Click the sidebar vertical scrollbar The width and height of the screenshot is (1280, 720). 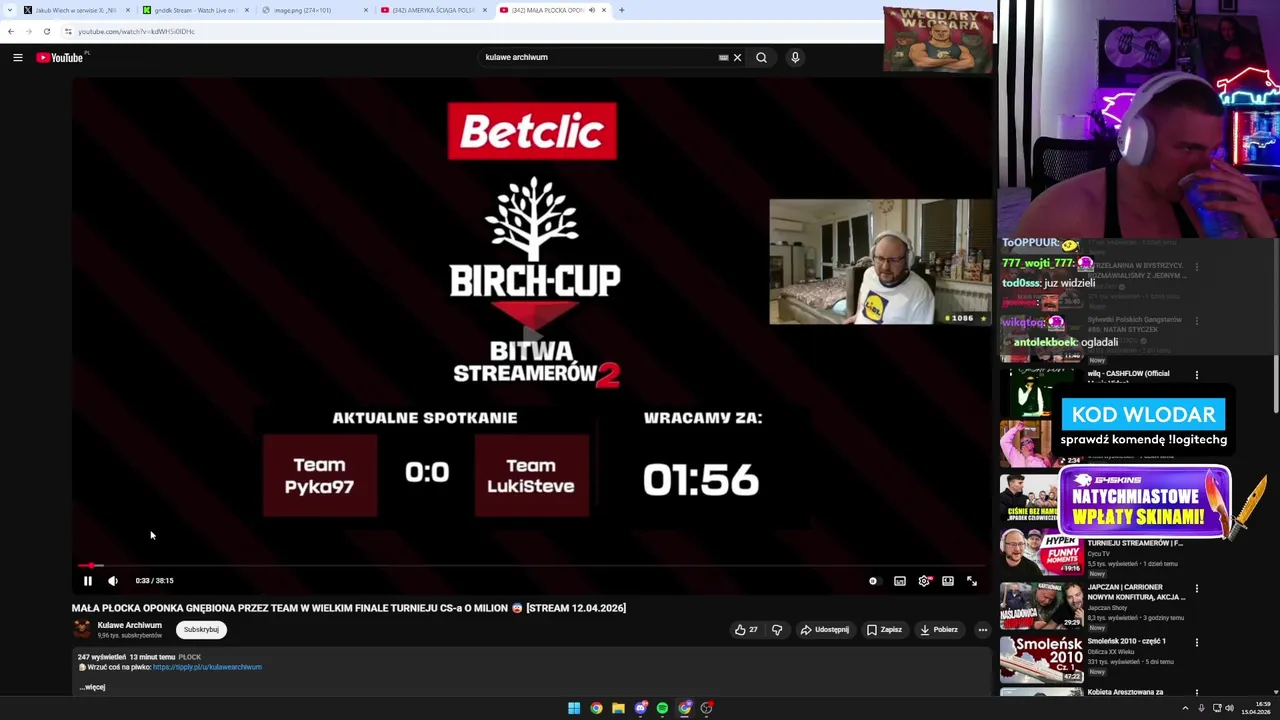[1275, 326]
